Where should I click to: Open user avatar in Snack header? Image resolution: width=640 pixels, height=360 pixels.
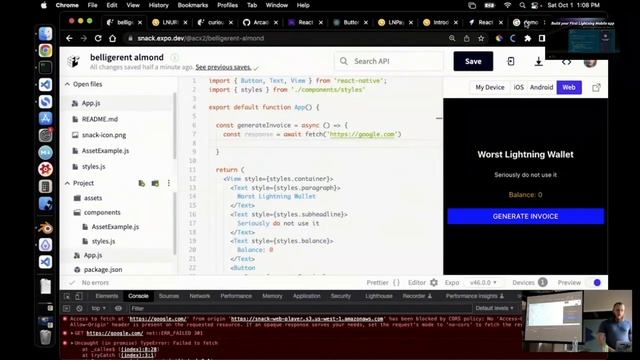click(590, 62)
